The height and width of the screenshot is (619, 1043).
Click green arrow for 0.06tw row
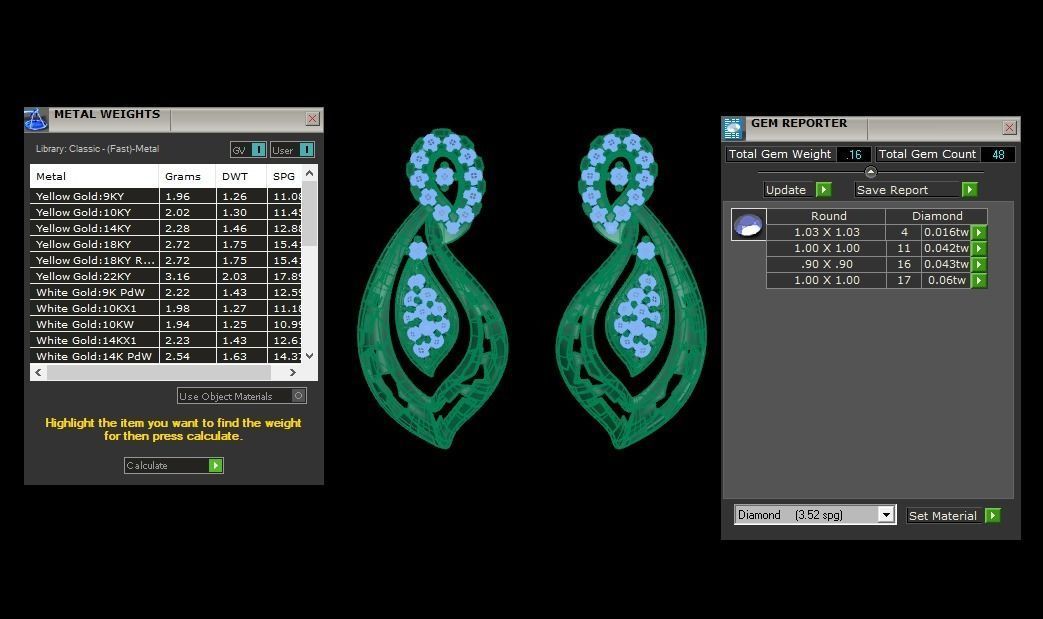click(x=979, y=280)
